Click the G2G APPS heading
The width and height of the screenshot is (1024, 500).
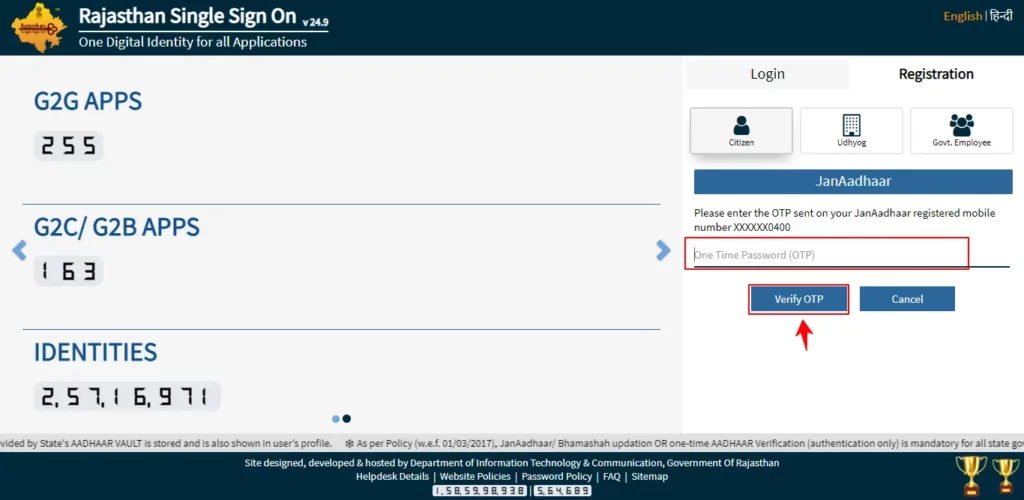coord(88,102)
